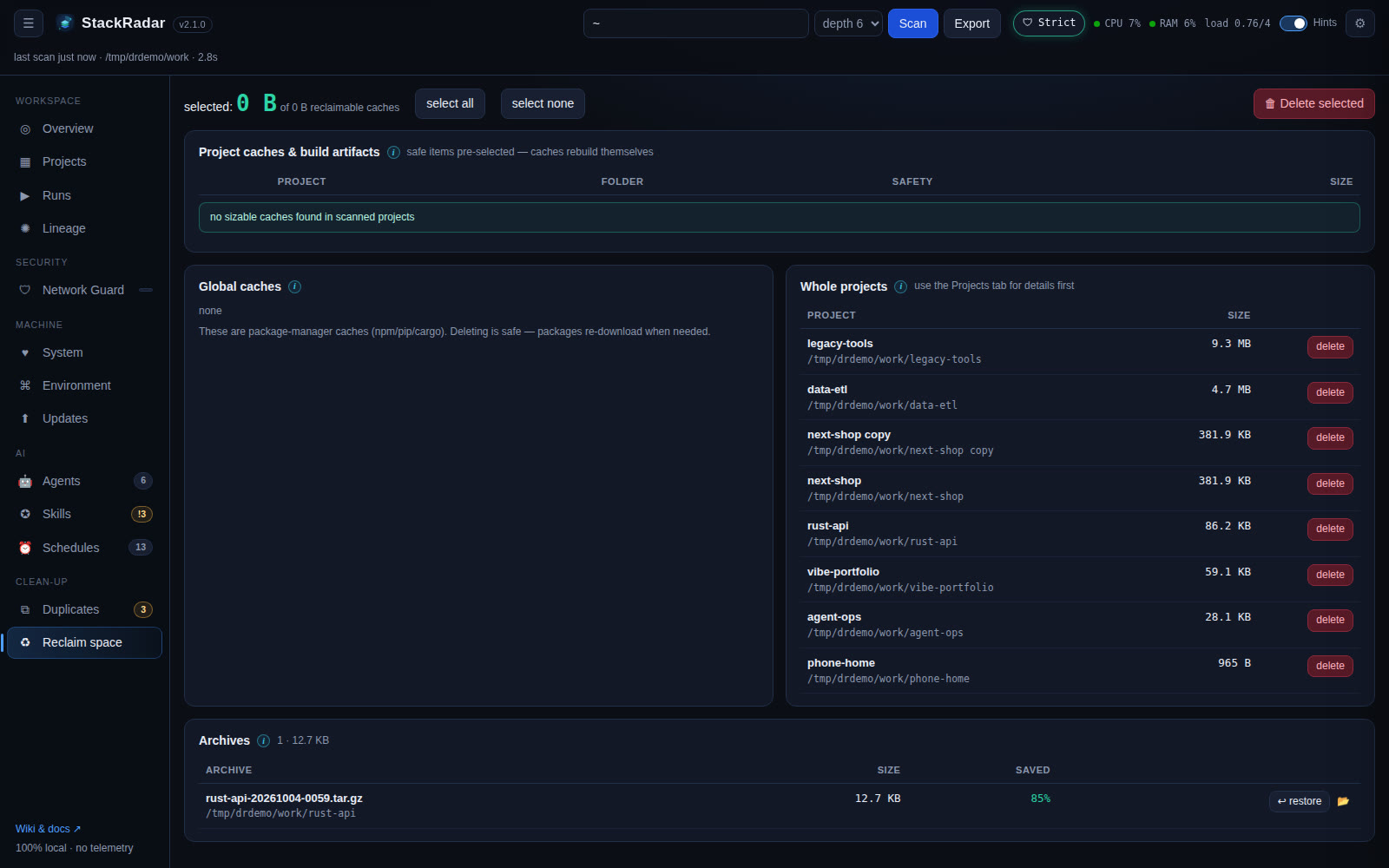
Task: Delete the vibe-portfolio project
Action: click(1330, 575)
